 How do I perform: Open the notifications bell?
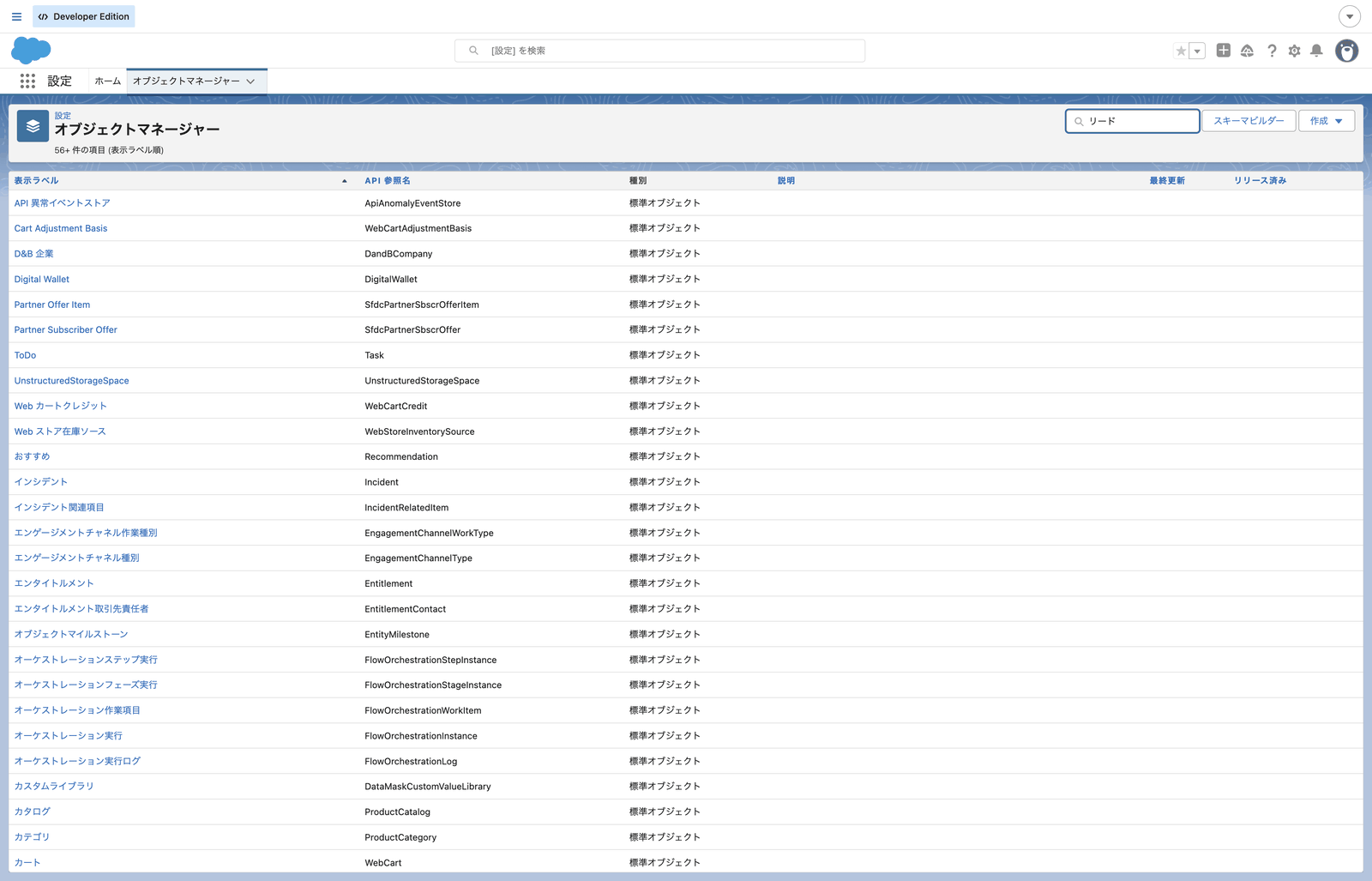pos(1316,51)
